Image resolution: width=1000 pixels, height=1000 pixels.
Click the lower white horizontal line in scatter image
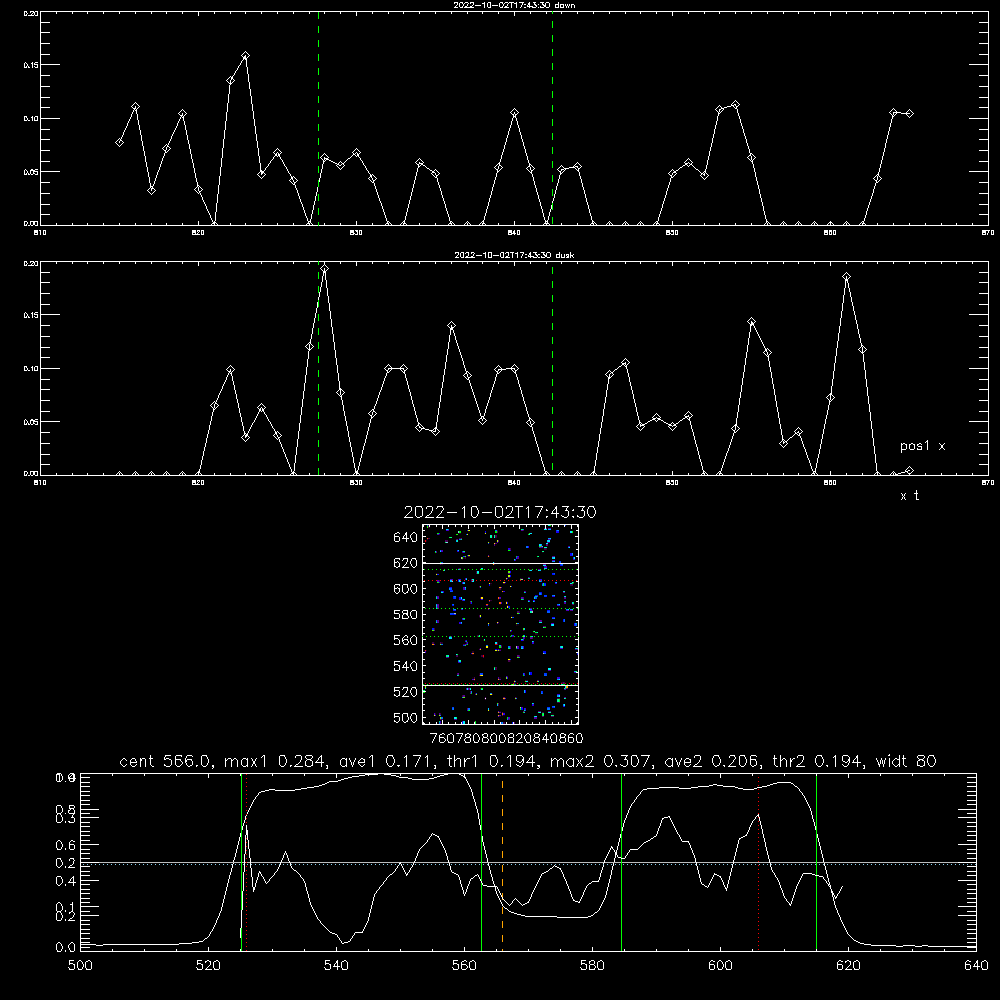click(500, 685)
